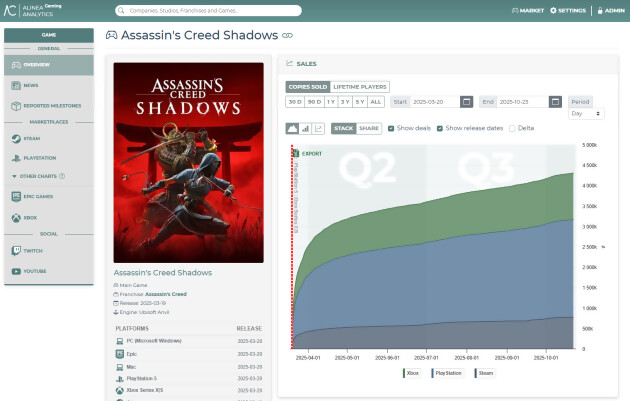Switch to bar chart view
Viewport: 630px width, 401px height.
(305, 128)
